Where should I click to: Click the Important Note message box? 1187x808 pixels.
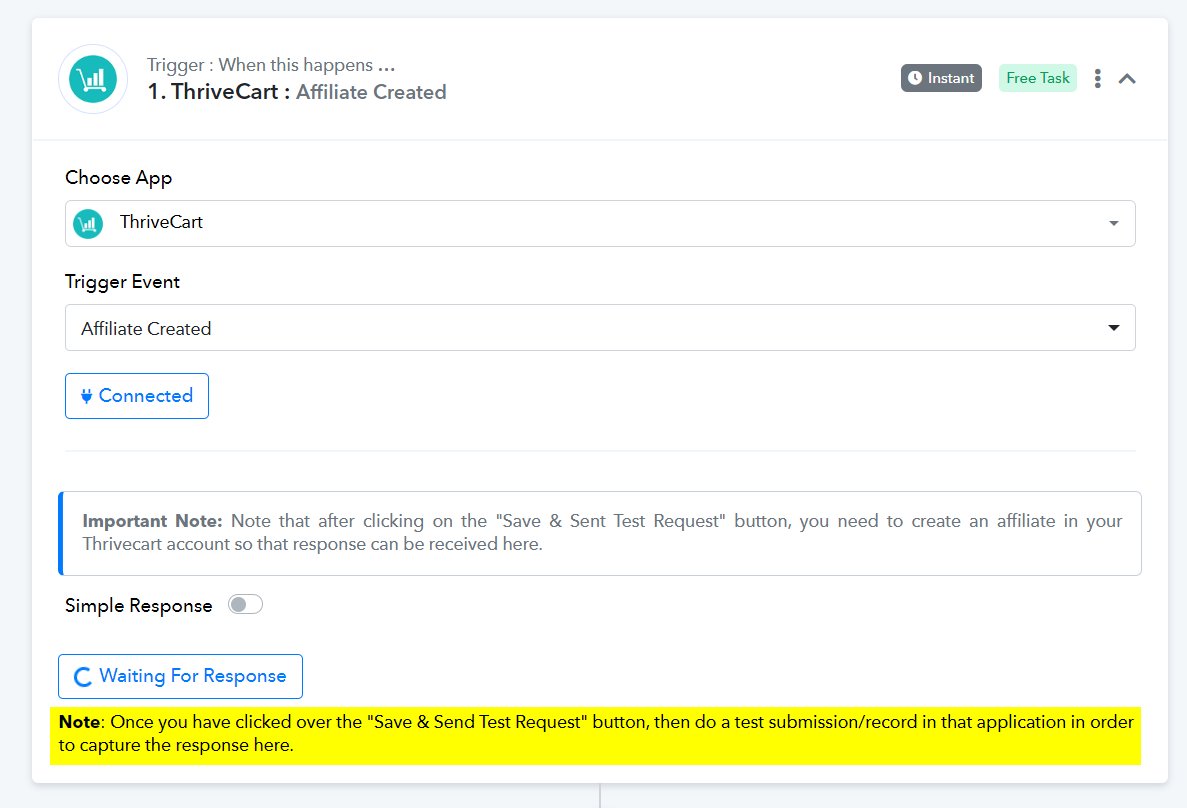(x=600, y=533)
